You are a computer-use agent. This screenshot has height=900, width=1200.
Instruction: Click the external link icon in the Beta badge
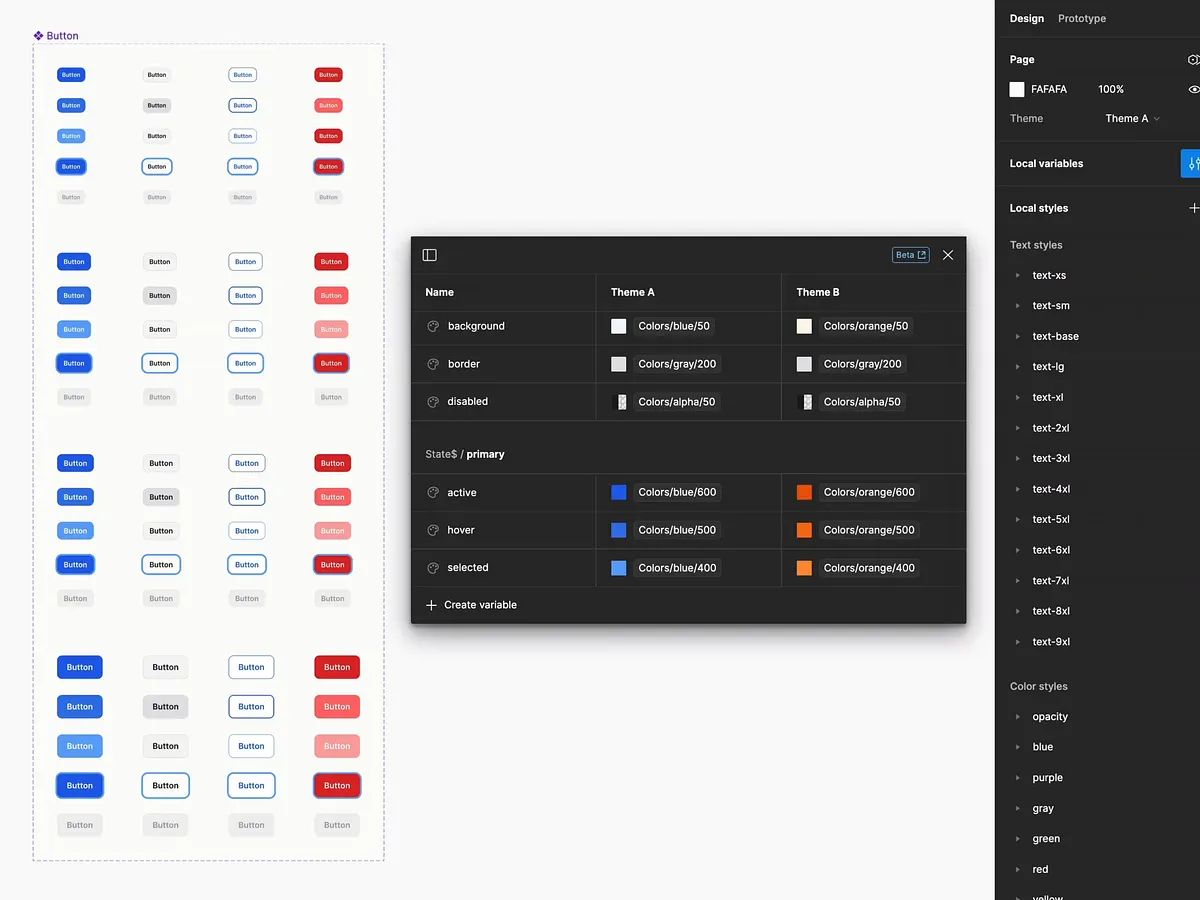click(920, 254)
